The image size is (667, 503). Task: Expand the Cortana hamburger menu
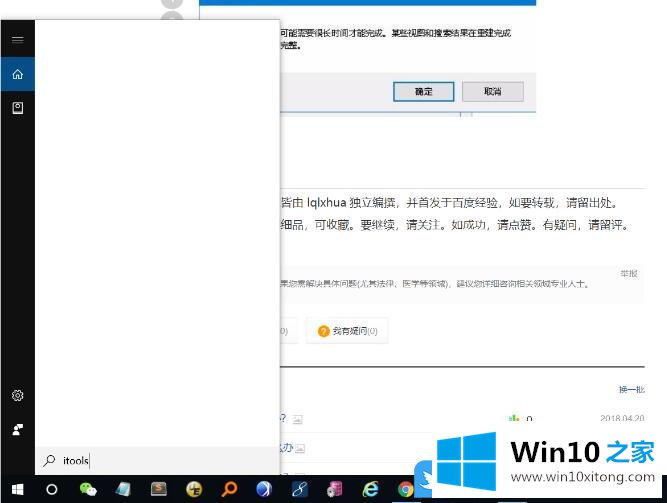point(17,40)
